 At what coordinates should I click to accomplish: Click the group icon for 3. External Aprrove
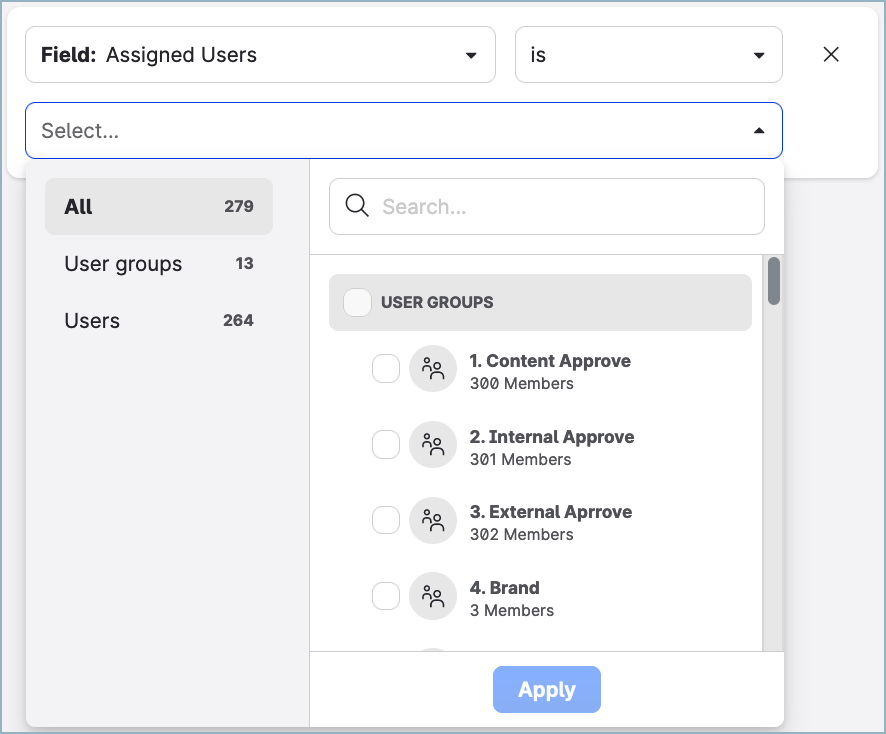433,521
